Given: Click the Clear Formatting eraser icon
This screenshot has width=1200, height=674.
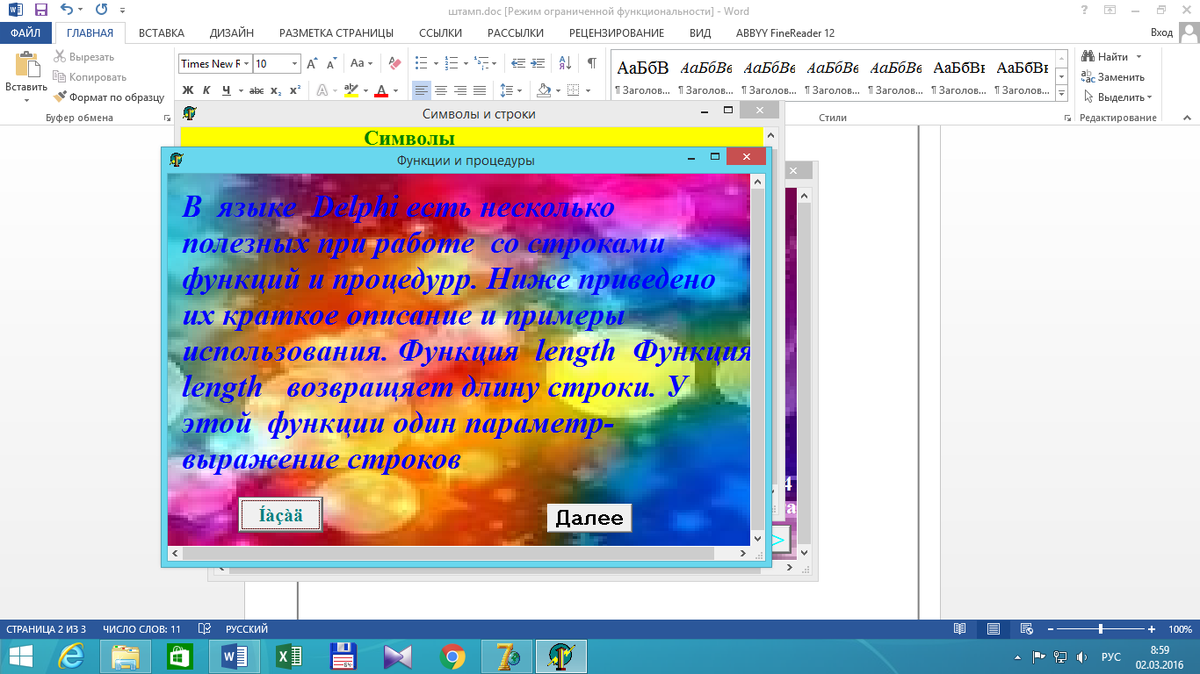Looking at the screenshot, I should (x=394, y=63).
